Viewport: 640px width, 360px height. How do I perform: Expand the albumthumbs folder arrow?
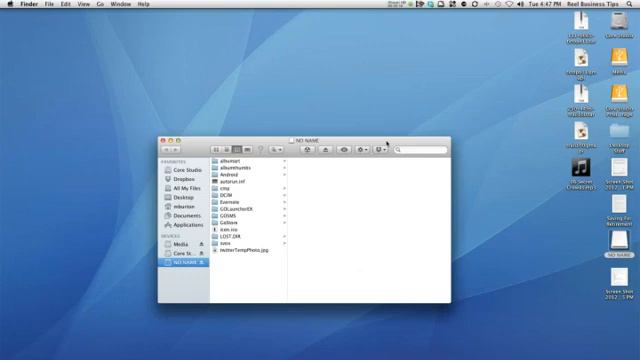[x=284, y=168]
